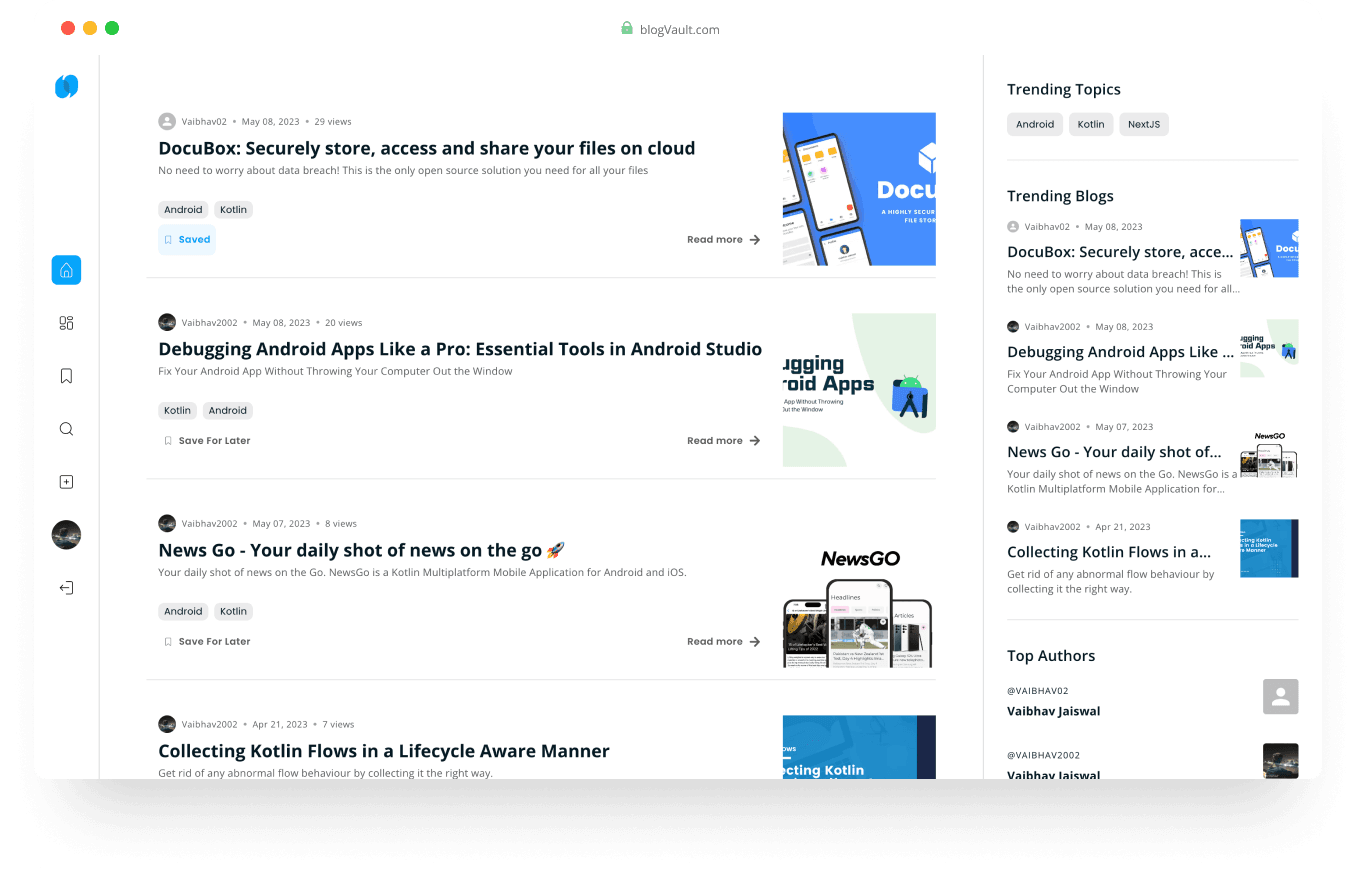Select the Kotlin trending topic tag
The width and height of the screenshot is (1363, 876).
1091,125
